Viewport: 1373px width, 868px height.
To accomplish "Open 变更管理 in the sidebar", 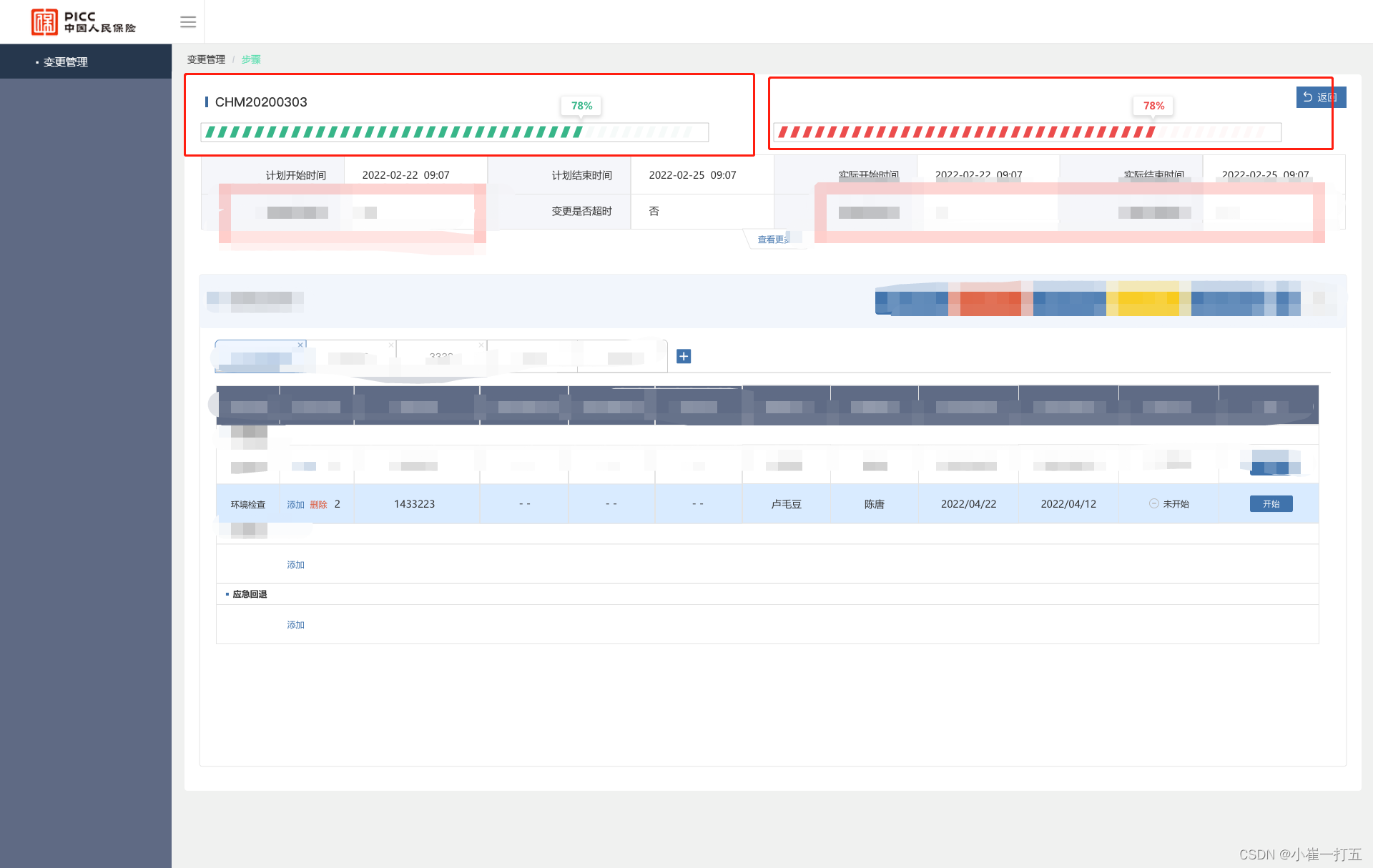I will click(x=66, y=62).
